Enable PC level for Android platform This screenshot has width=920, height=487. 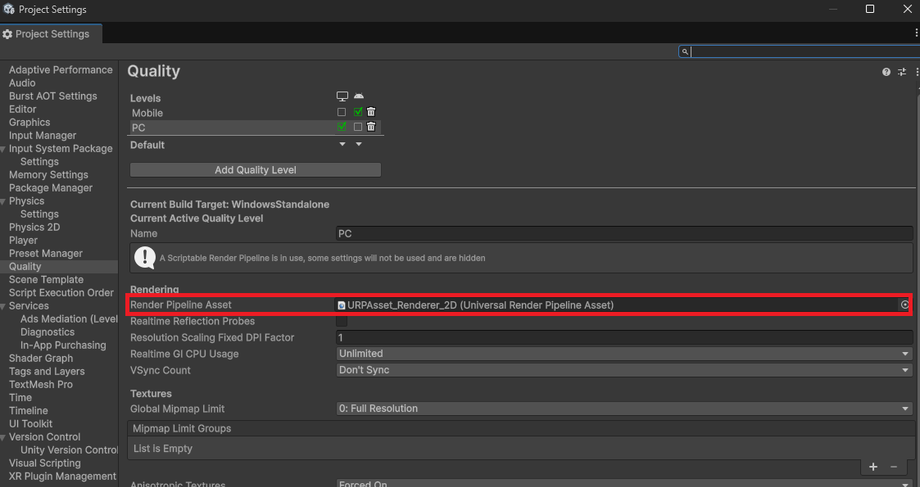tap(358, 127)
